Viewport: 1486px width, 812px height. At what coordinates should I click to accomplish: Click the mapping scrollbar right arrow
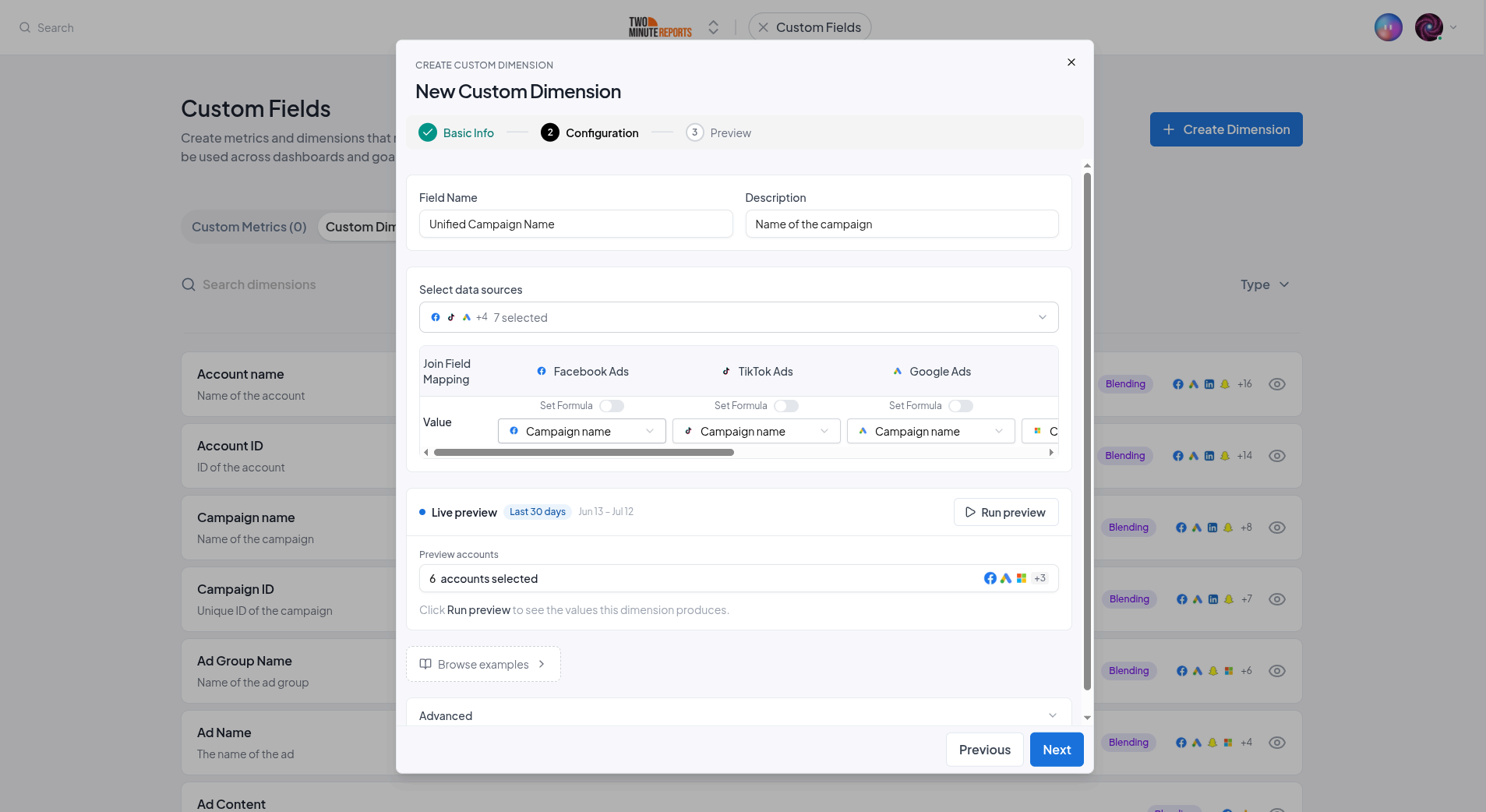coord(1051,452)
